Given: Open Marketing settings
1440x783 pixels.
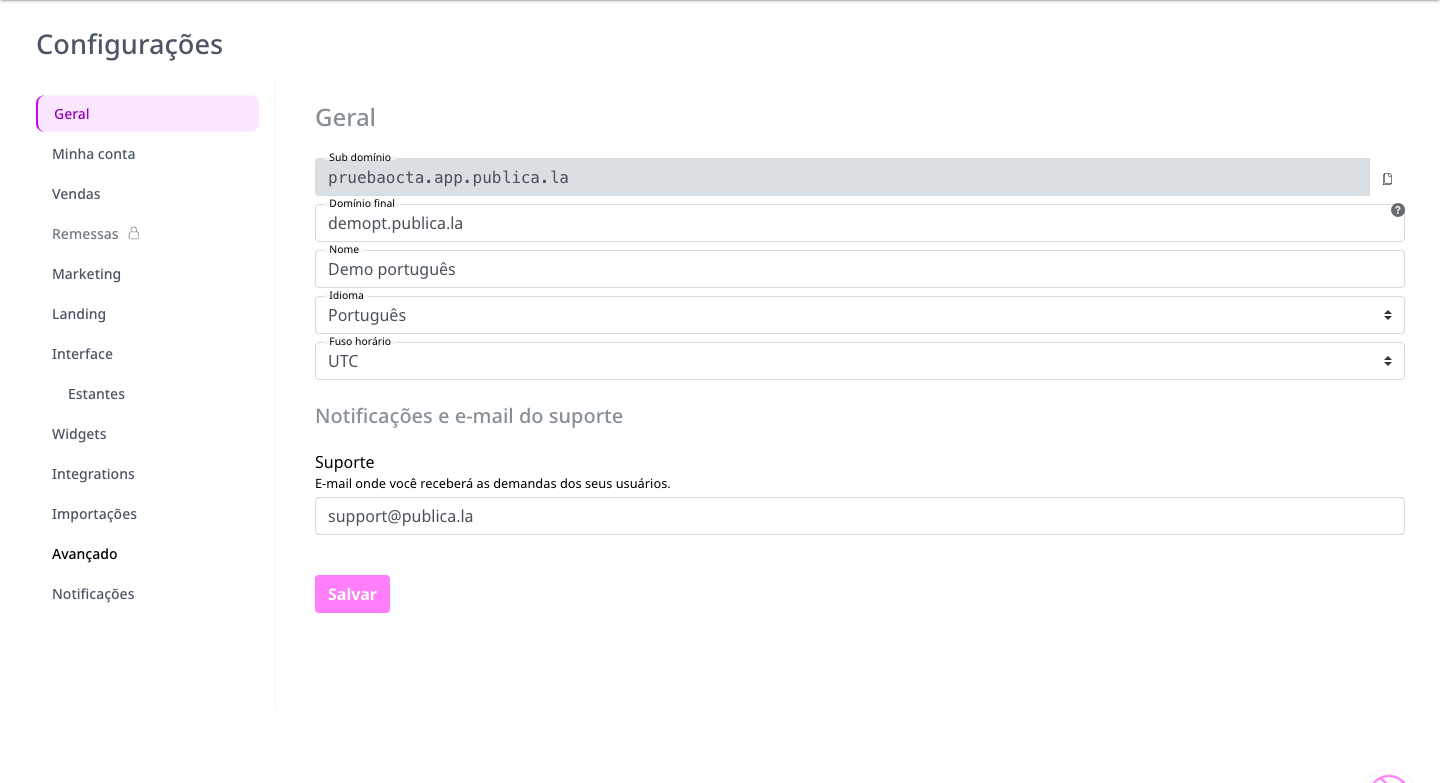Looking at the screenshot, I should (x=86, y=274).
